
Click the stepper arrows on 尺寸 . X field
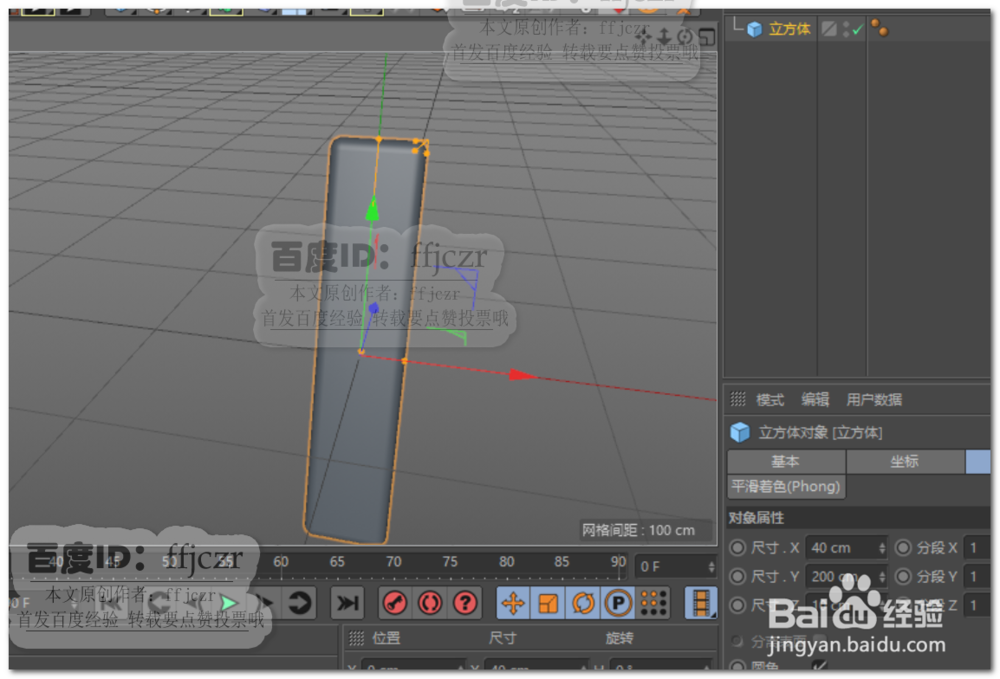[882, 548]
